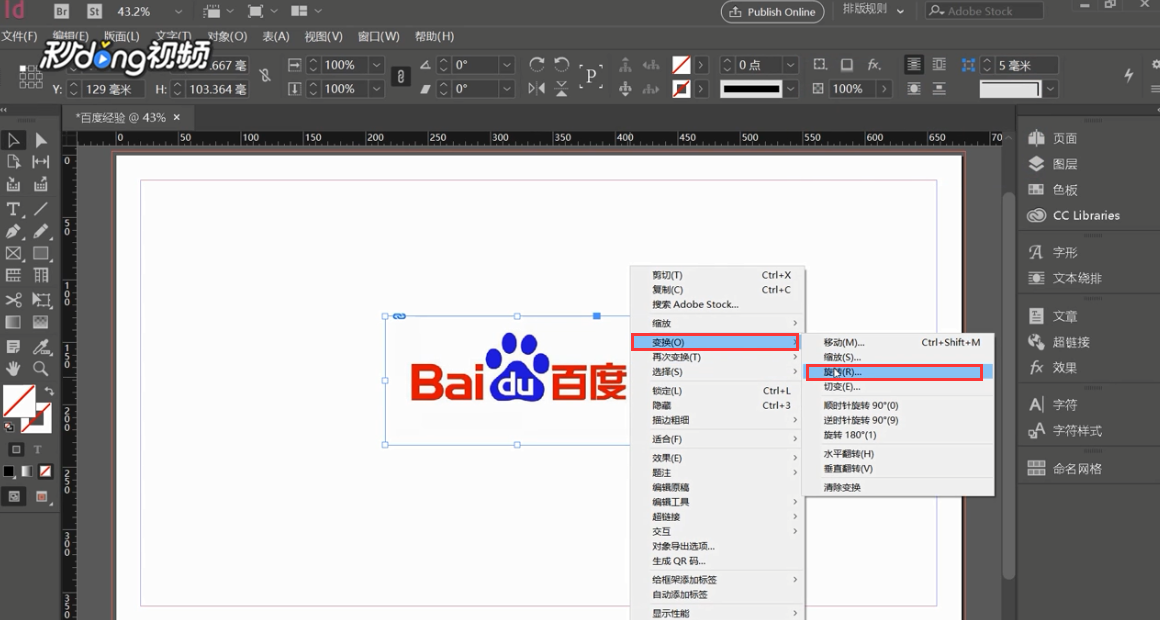Rotate 90° counterclockwise from control bar
Screen dimensions: 1160x620
(x=562, y=65)
